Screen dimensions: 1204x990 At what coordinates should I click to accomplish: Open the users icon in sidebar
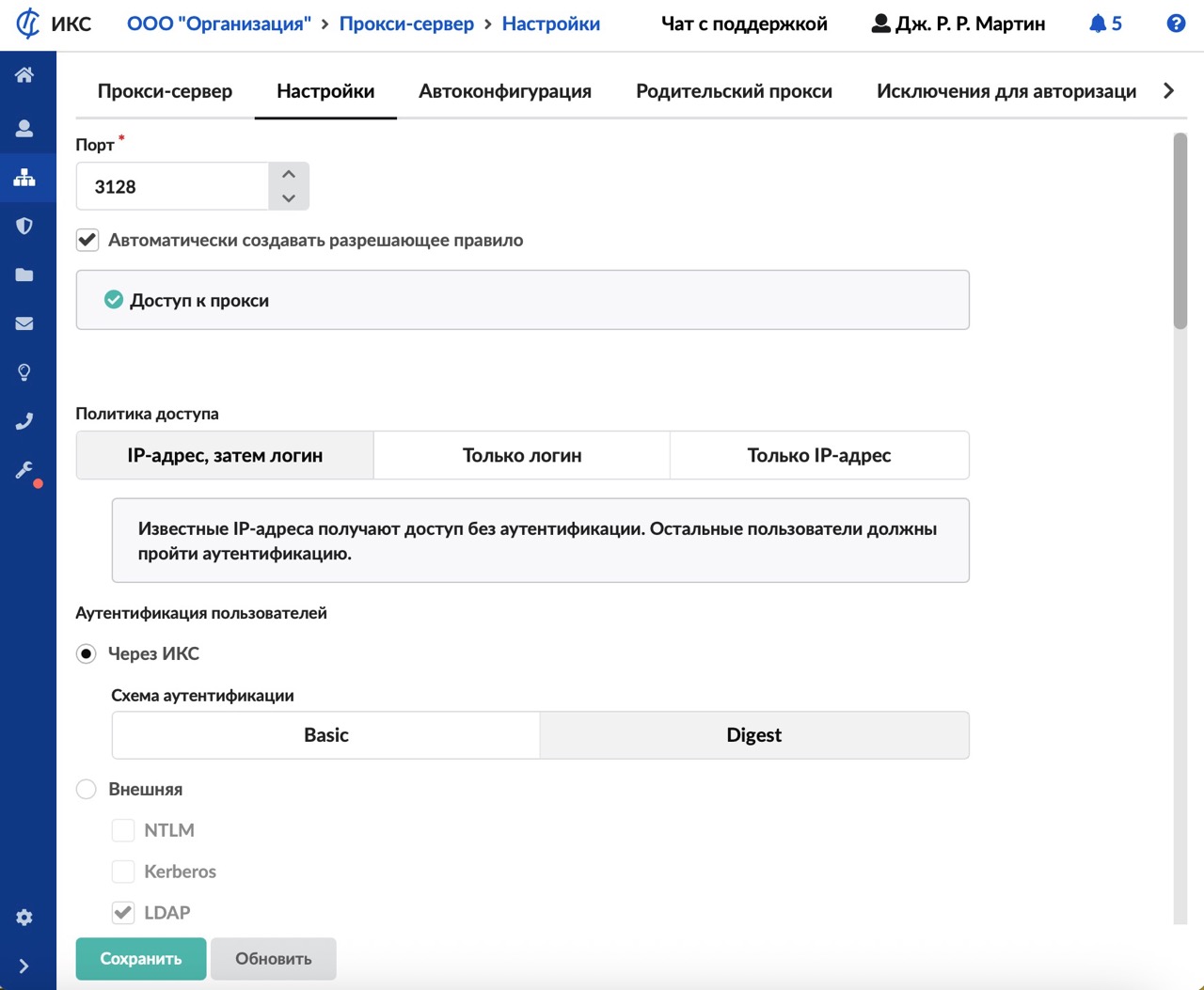24,128
